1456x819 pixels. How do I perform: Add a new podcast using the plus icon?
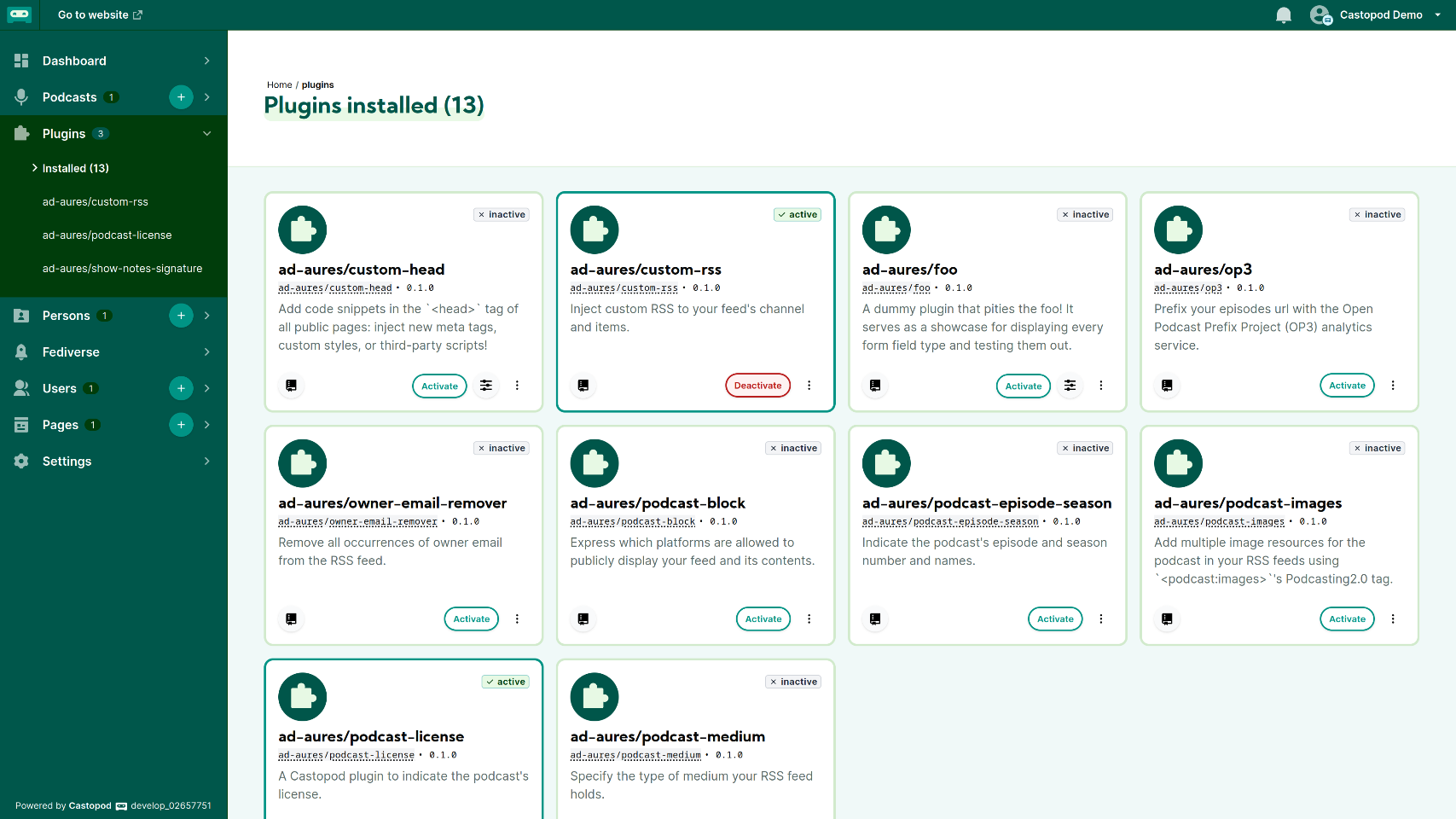pyautogui.click(x=181, y=96)
